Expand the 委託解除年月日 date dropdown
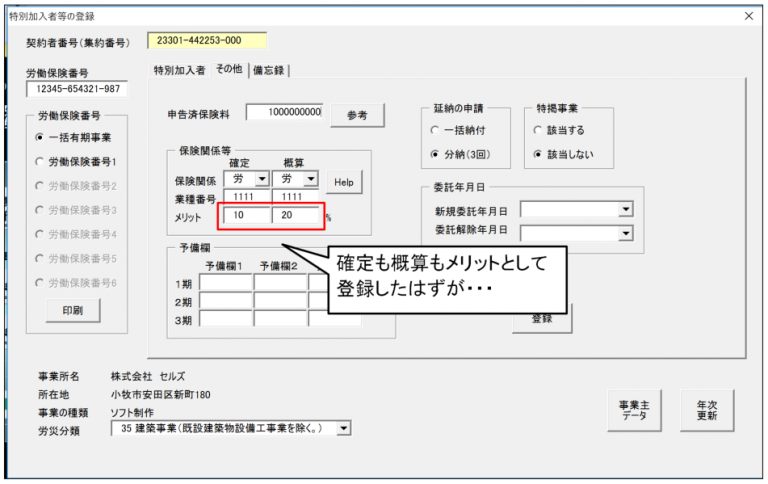768x484 pixels. pyautogui.click(x=625, y=233)
